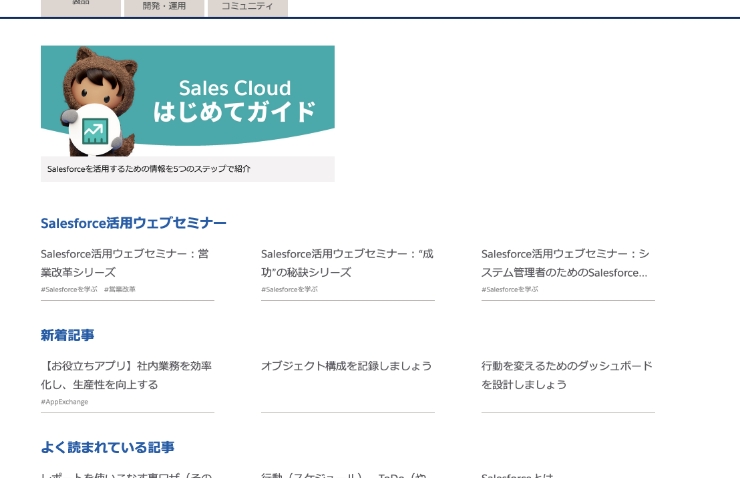The width and height of the screenshot is (740, 478).
Task: Open the "成功"の秘訣シリーズ seminar article
Action: [x=346, y=263]
